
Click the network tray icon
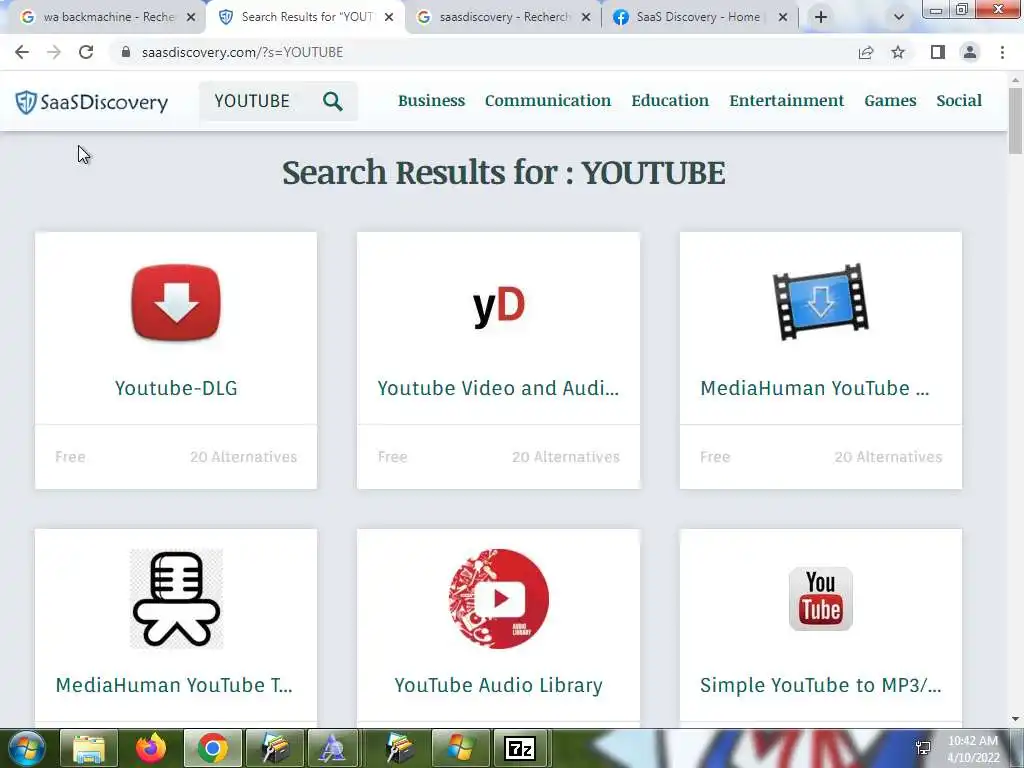923,748
